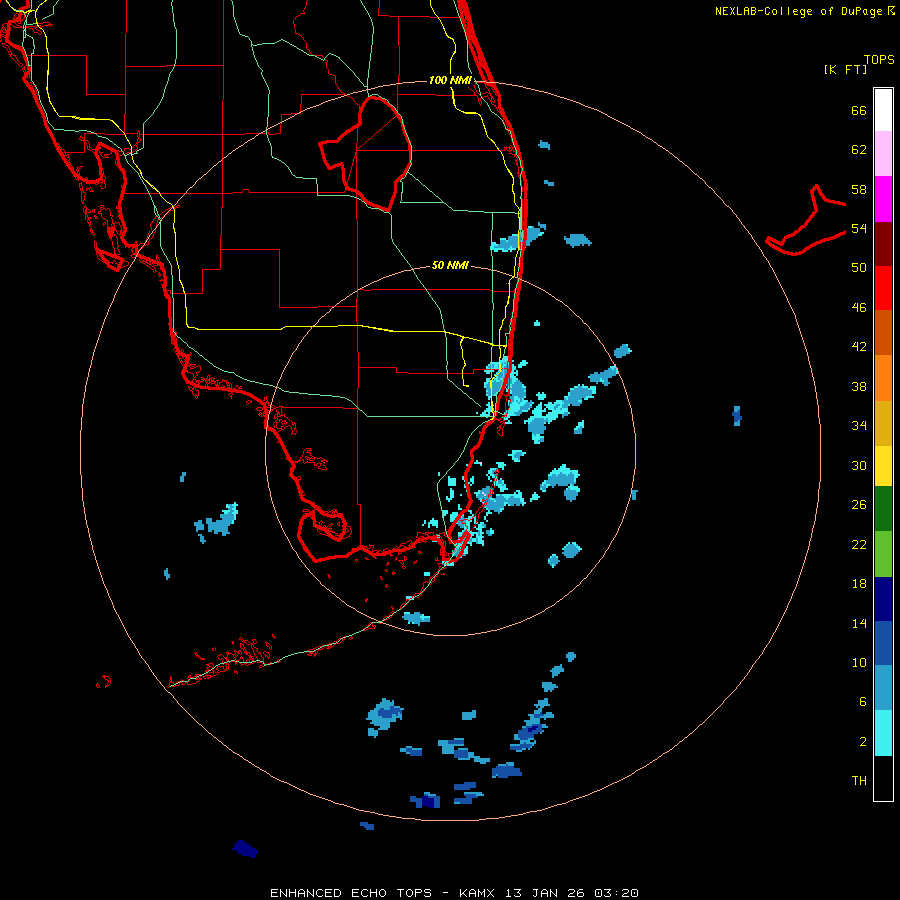This screenshot has width=900, height=900.
Task: Click the 03:20 timestamp in the caption
Action: click(x=616, y=893)
